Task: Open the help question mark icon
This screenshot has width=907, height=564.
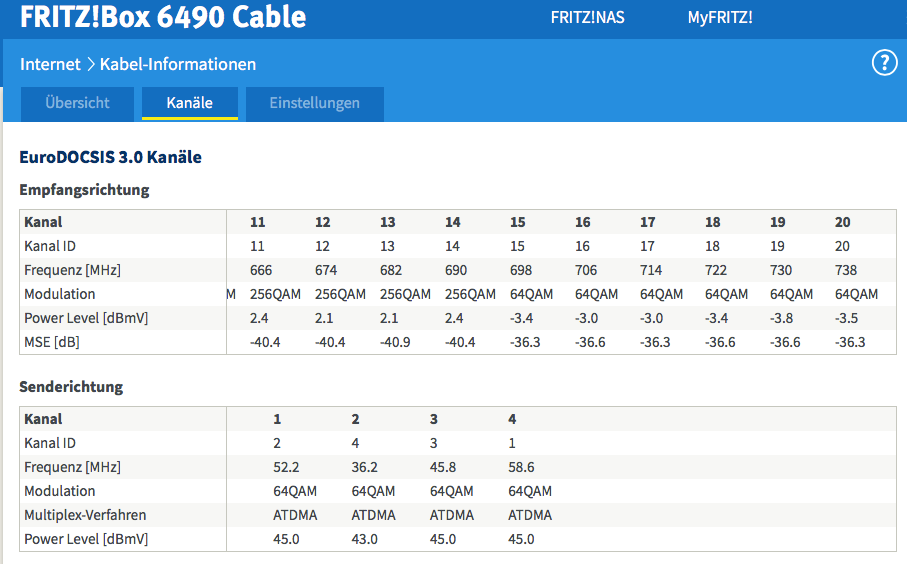Action: 884,62
